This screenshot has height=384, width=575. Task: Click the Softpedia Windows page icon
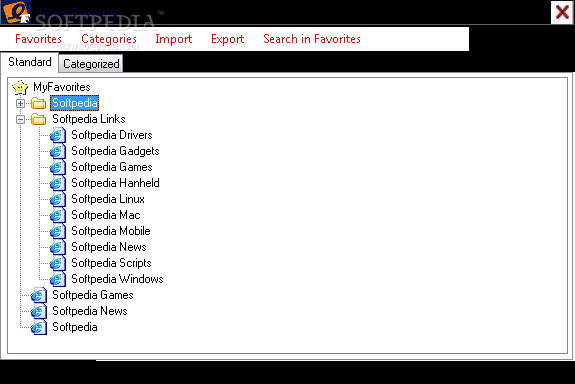pos(58,279)
